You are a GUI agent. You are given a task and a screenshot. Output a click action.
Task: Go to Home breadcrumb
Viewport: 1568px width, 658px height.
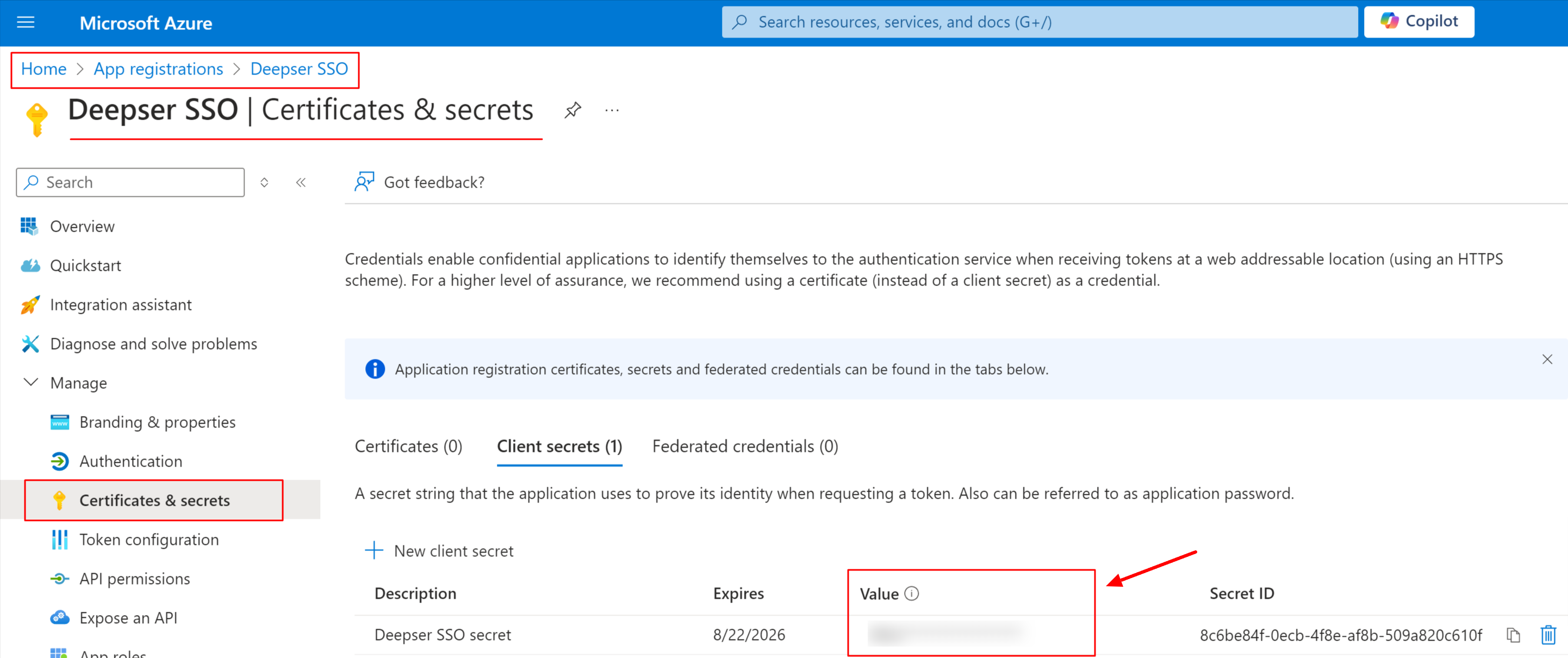[x=44, y=69]
